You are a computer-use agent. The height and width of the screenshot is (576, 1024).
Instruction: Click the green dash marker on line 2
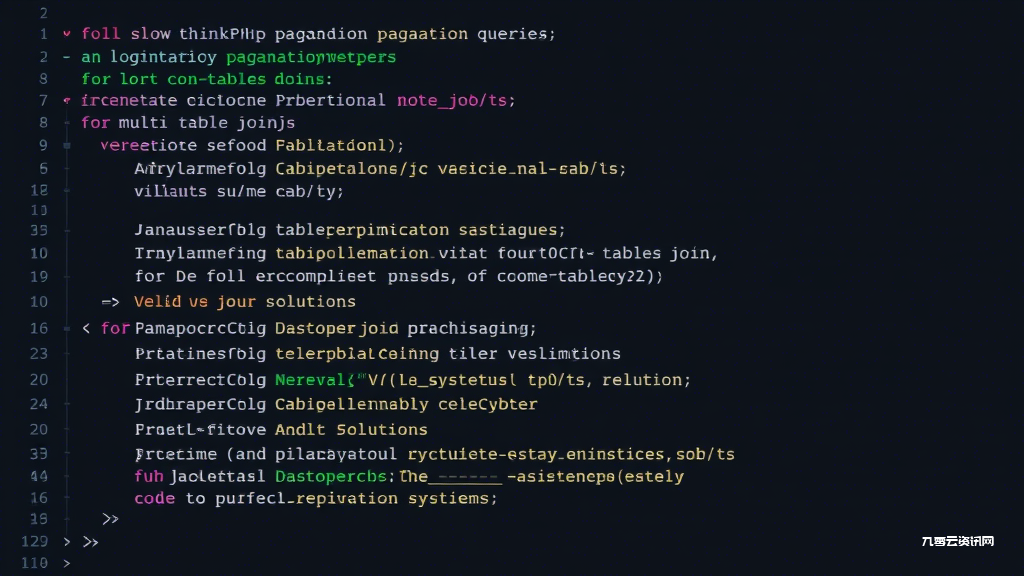(x=67, y=57)
